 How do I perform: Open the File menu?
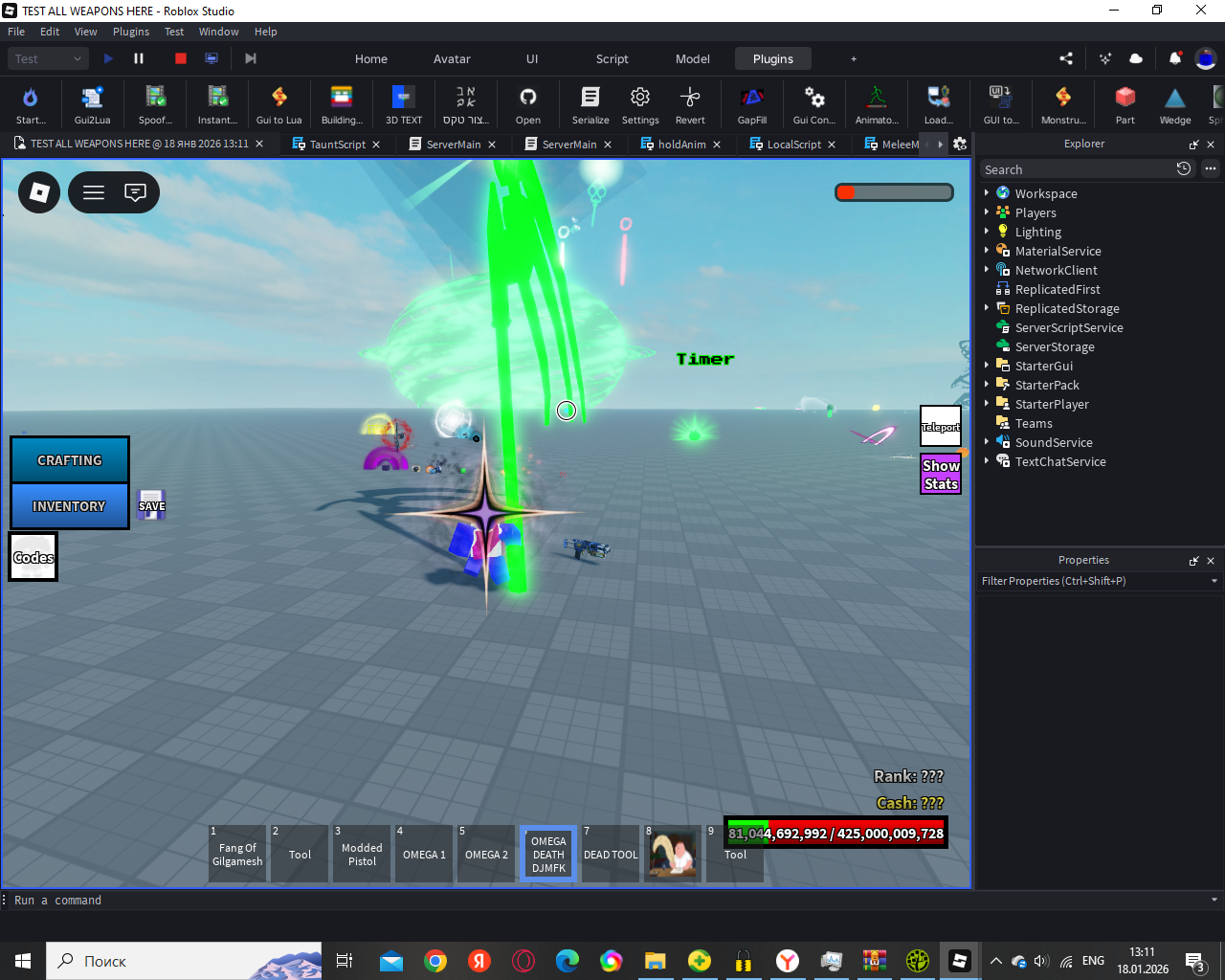(x=16, y=32)
